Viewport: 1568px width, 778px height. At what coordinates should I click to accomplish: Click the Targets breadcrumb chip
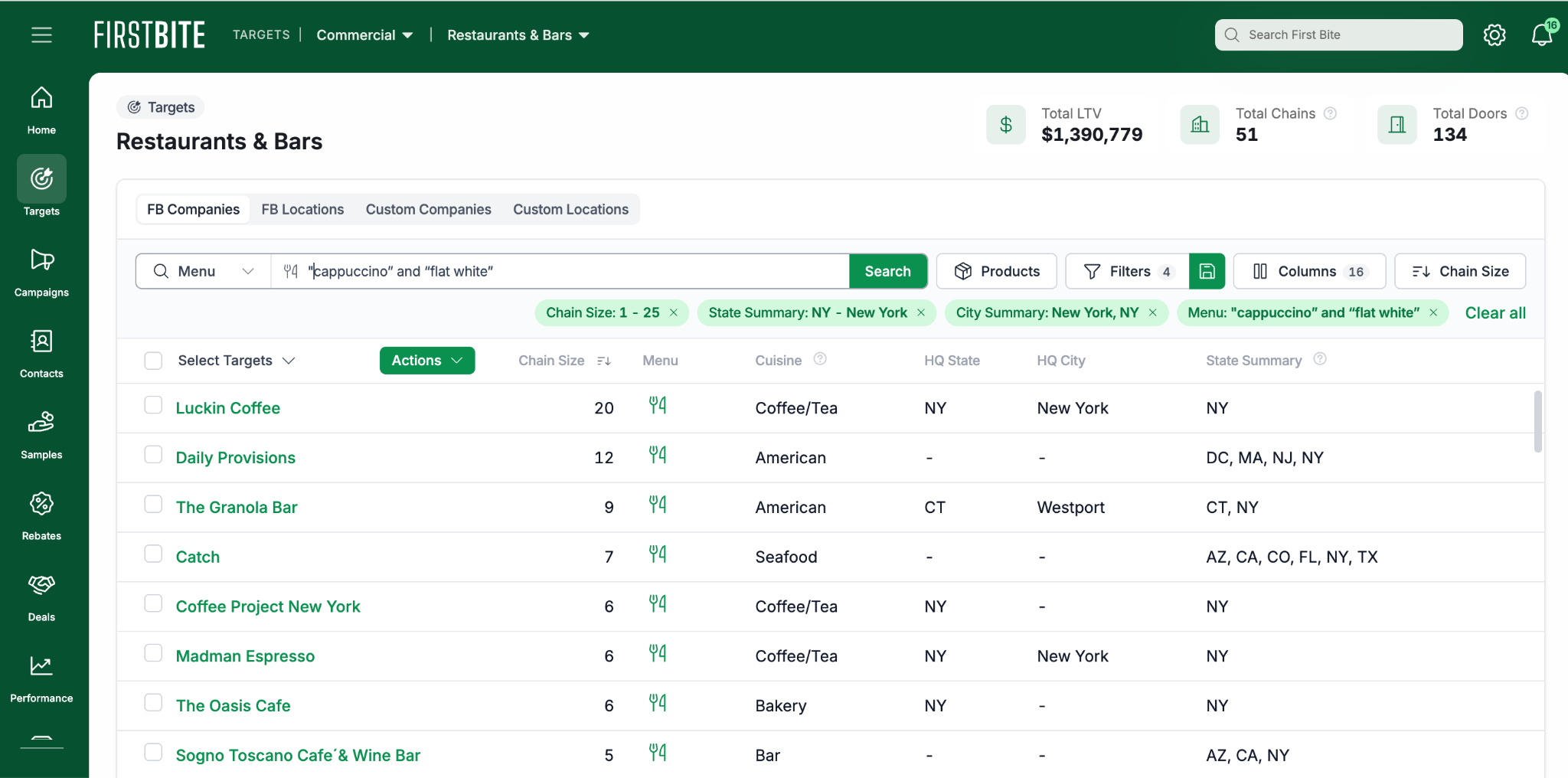[161, 107]
